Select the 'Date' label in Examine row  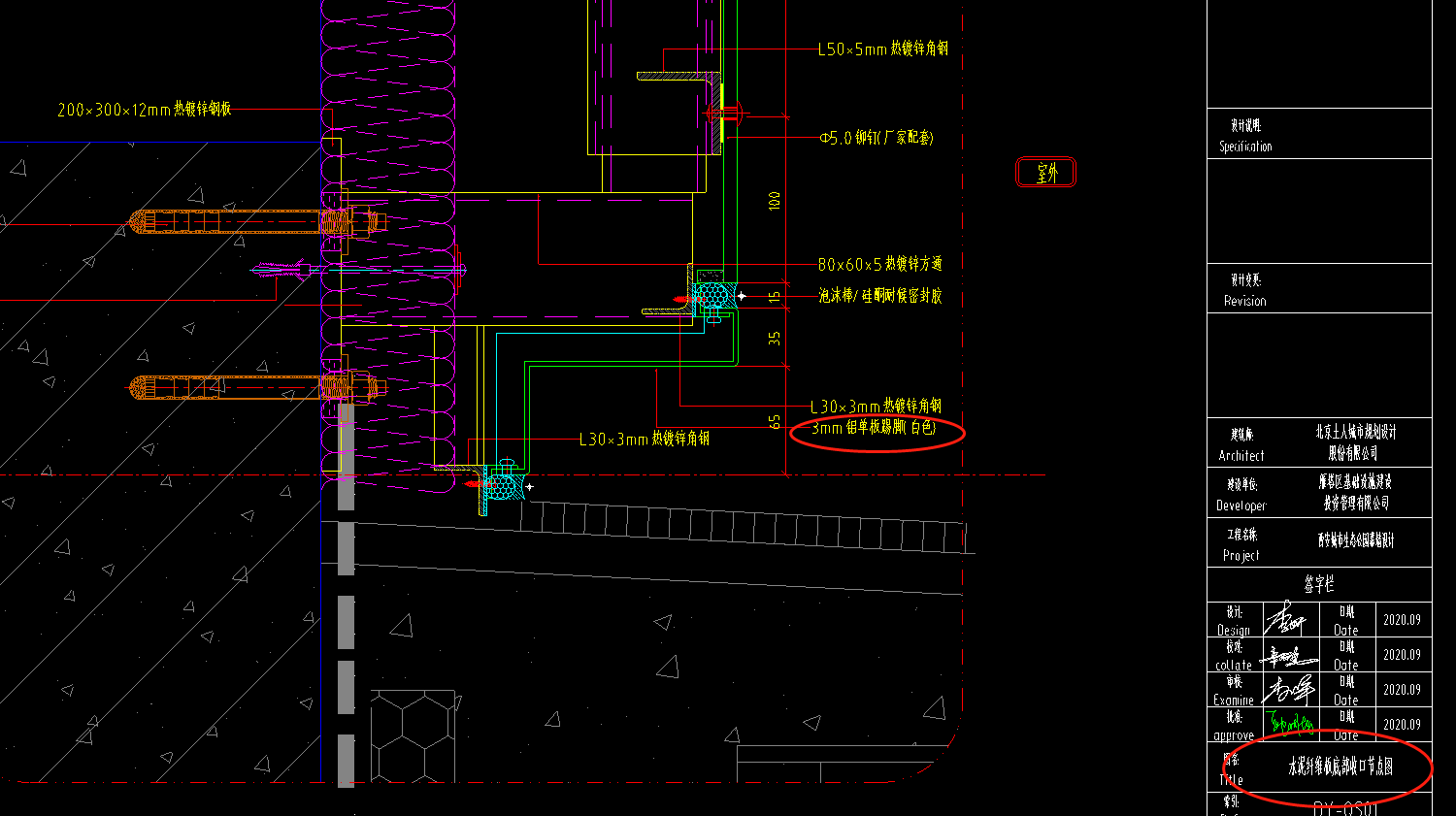click(1346, 701)
